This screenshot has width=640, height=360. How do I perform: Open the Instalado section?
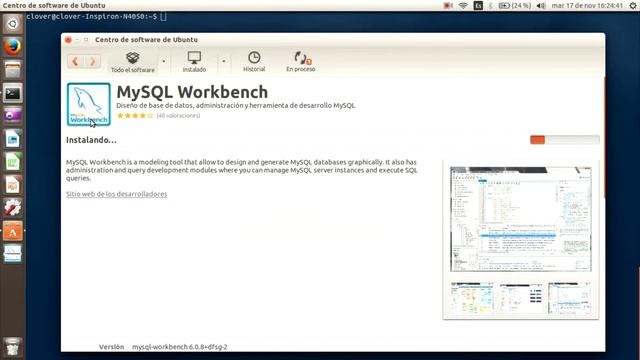pos(194,62)
